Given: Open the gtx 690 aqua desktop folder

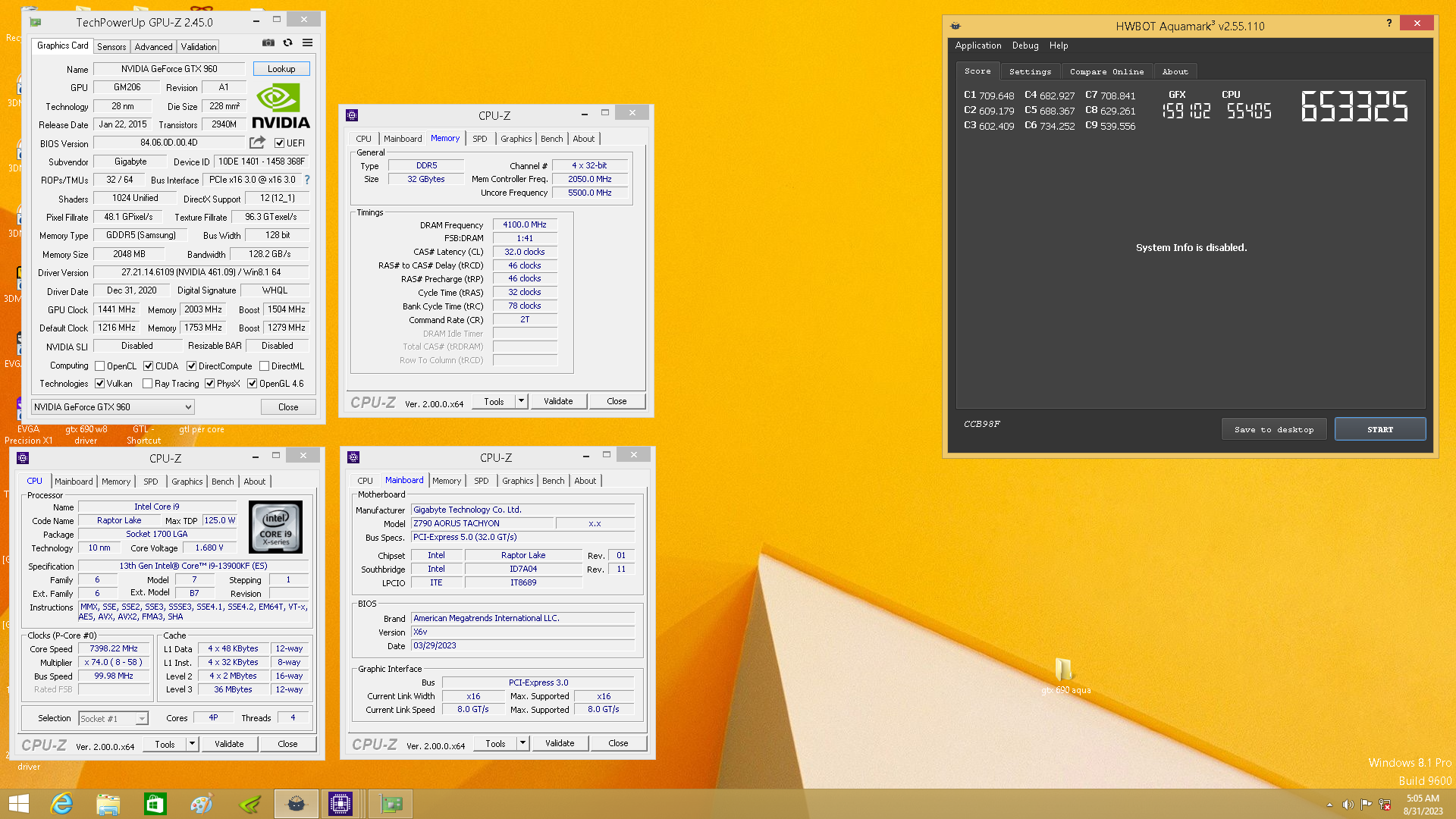Looking at the screenshot, I should coord(1065,675).
